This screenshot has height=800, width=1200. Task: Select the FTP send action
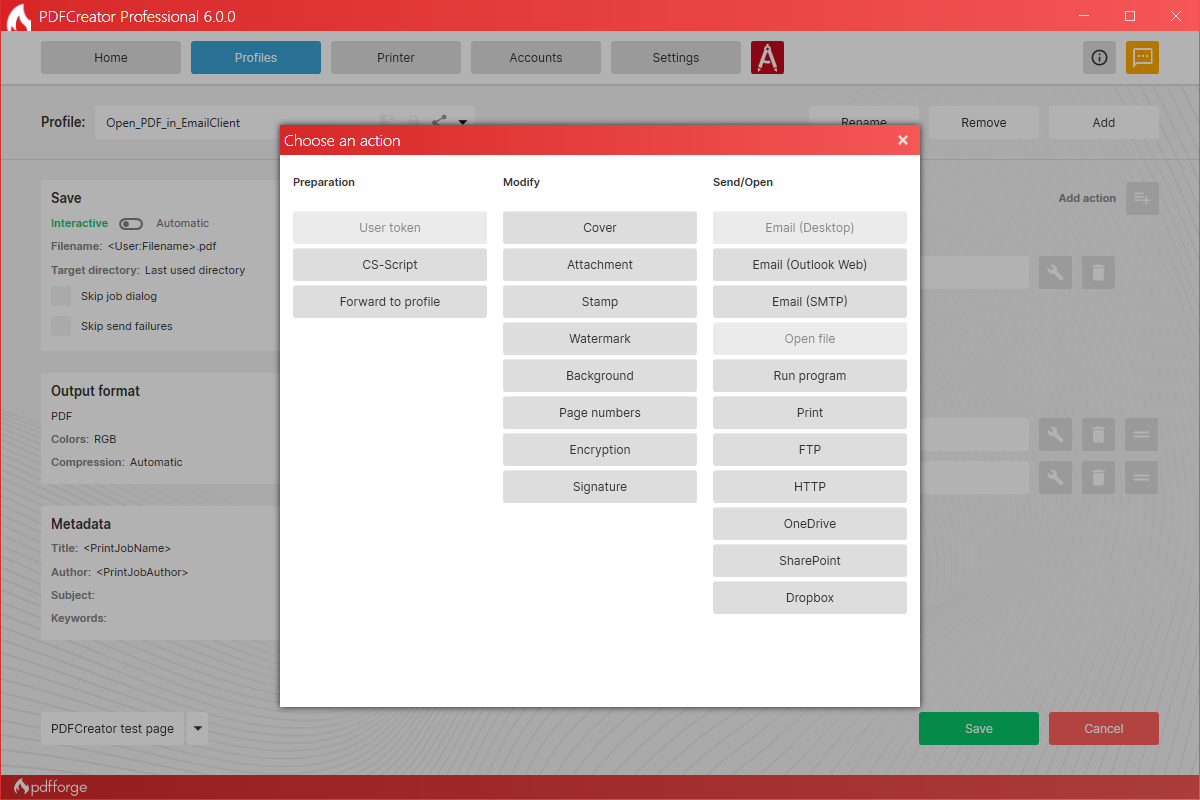tap(810, 450)
